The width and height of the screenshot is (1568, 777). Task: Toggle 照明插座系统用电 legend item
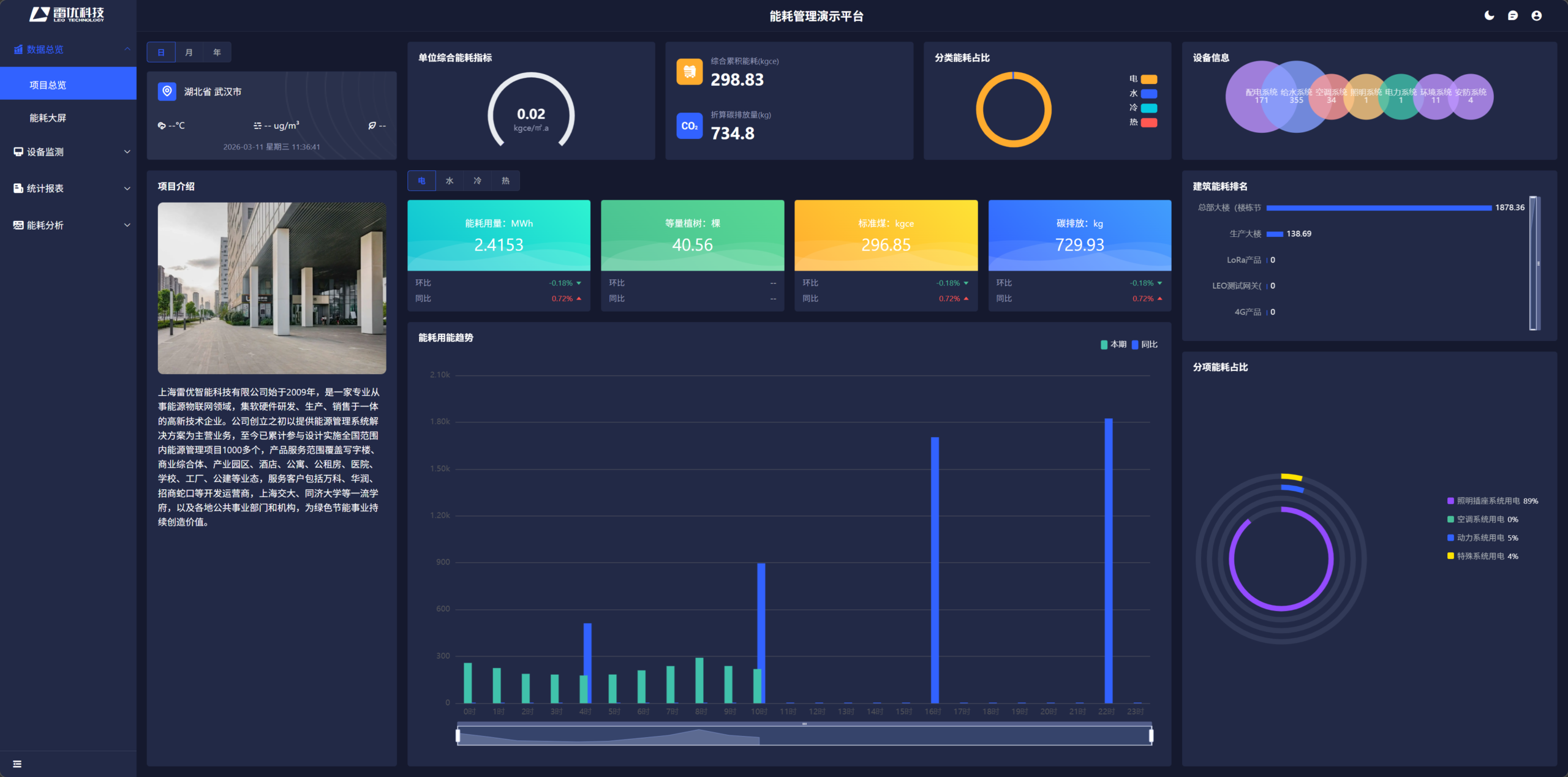[x=1487, y=501]
